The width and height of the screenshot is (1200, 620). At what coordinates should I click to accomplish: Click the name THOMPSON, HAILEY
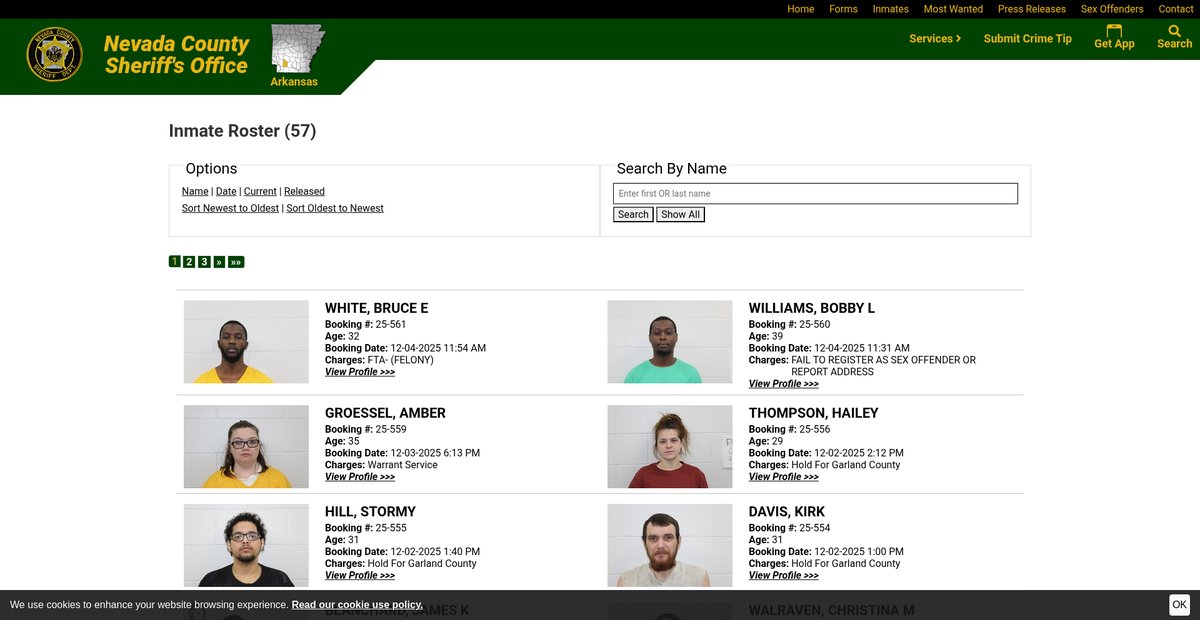point(814,413)
